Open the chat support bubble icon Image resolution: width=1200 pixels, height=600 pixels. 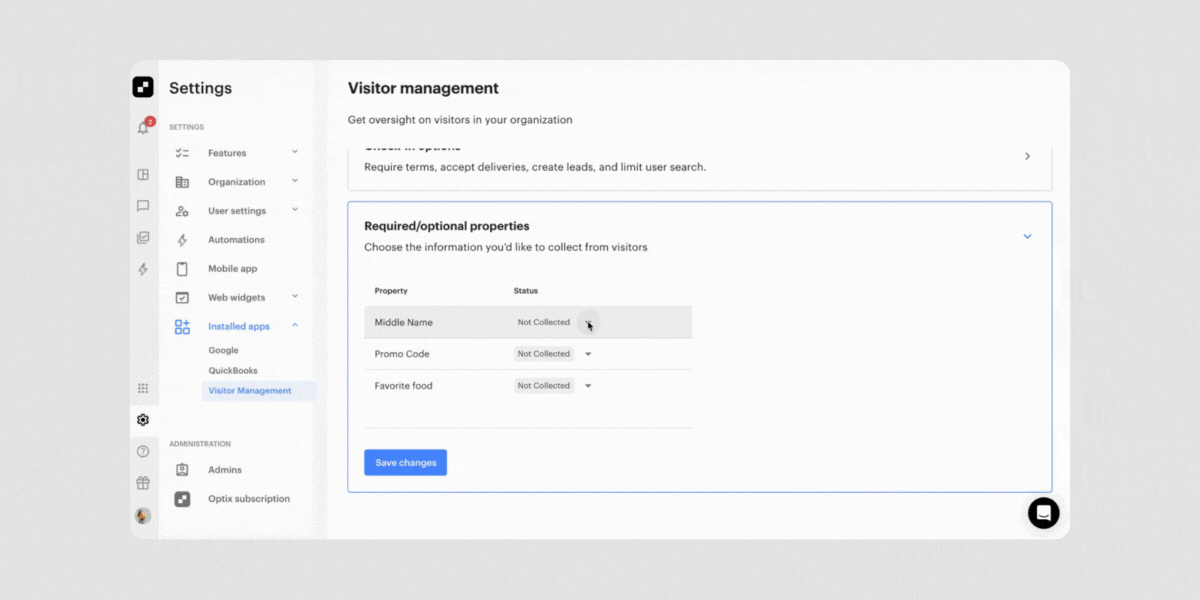coord(1043,513)
